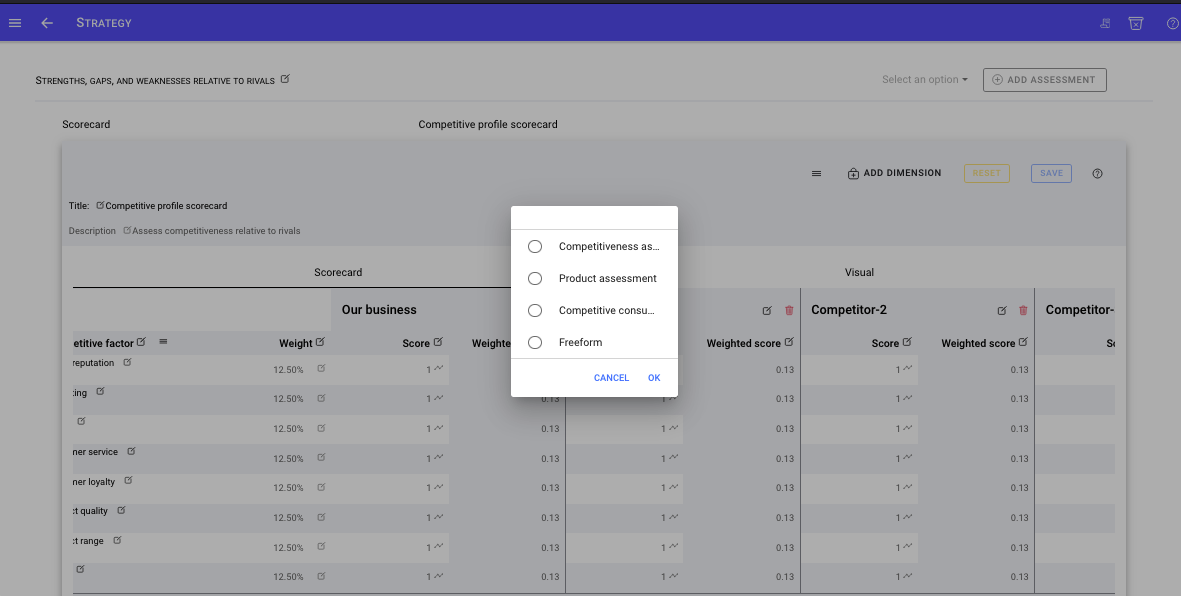
Task: Open scorecard help next to Save button
Action: tap(1097, 173)
